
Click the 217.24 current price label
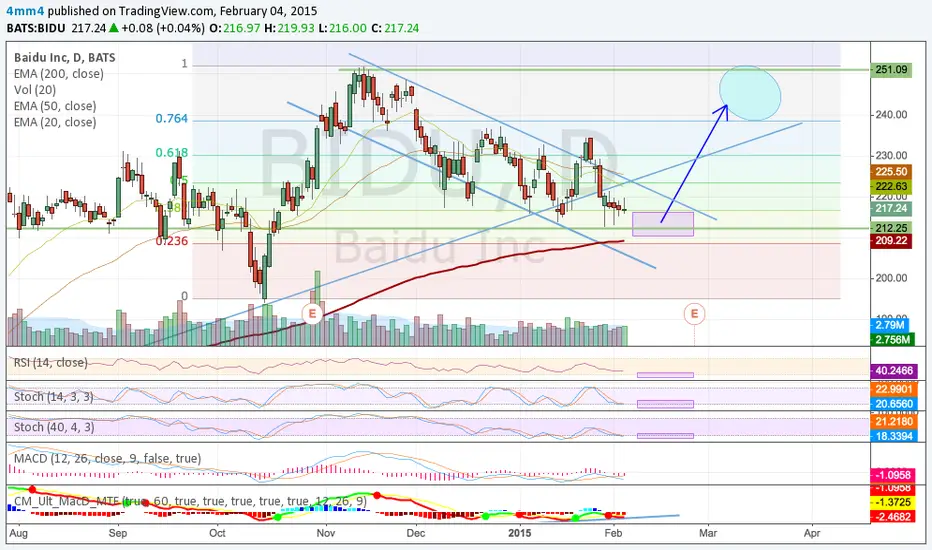tap(891, 208)
